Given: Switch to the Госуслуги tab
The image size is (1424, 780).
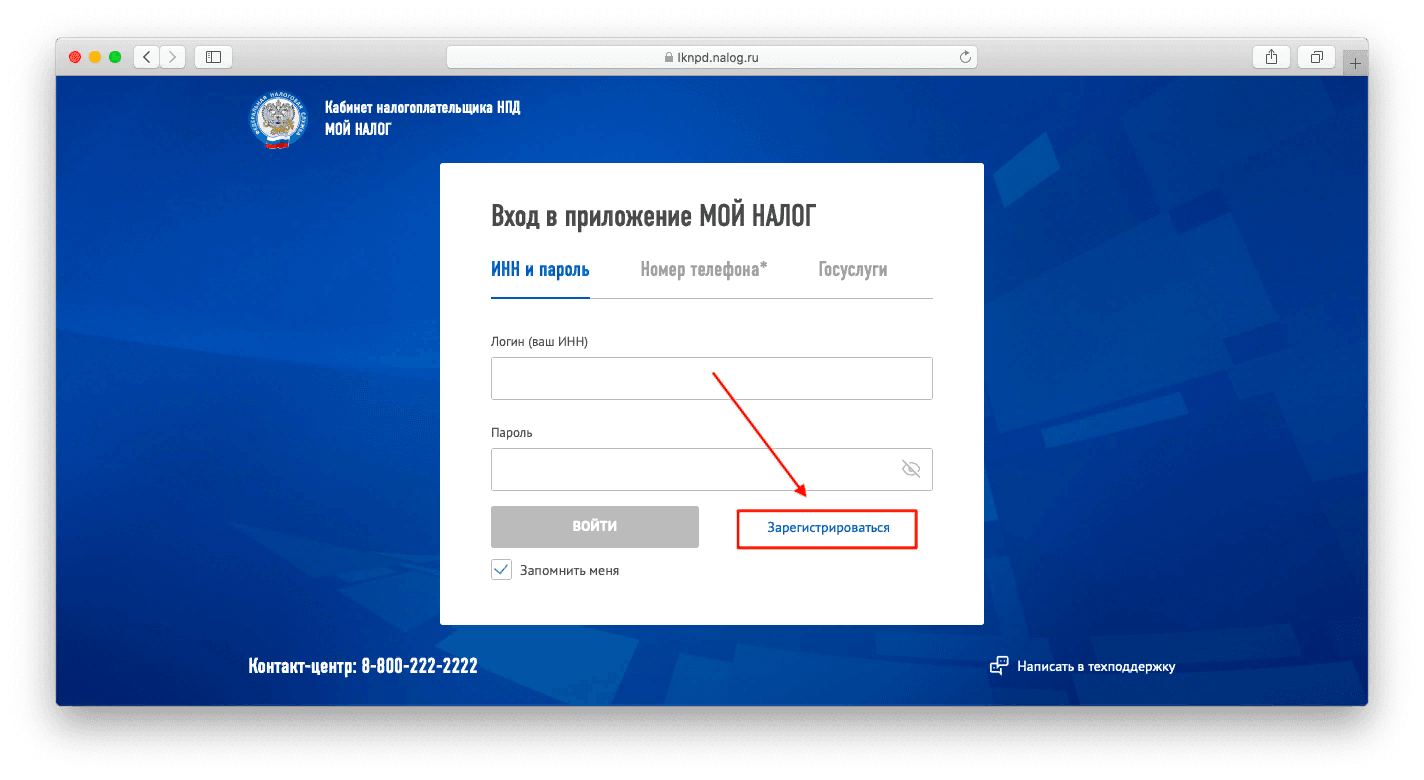Looking at the screenshot, I should 853,270.
